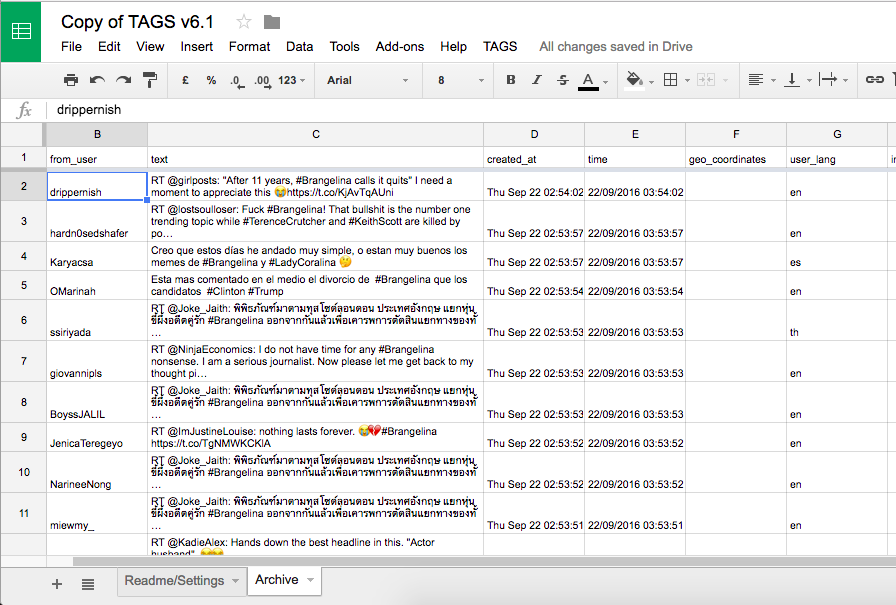The height and width of the screenshot is (605, 896).
Task: Open the File menu
Action: click(x=71, y=47)
